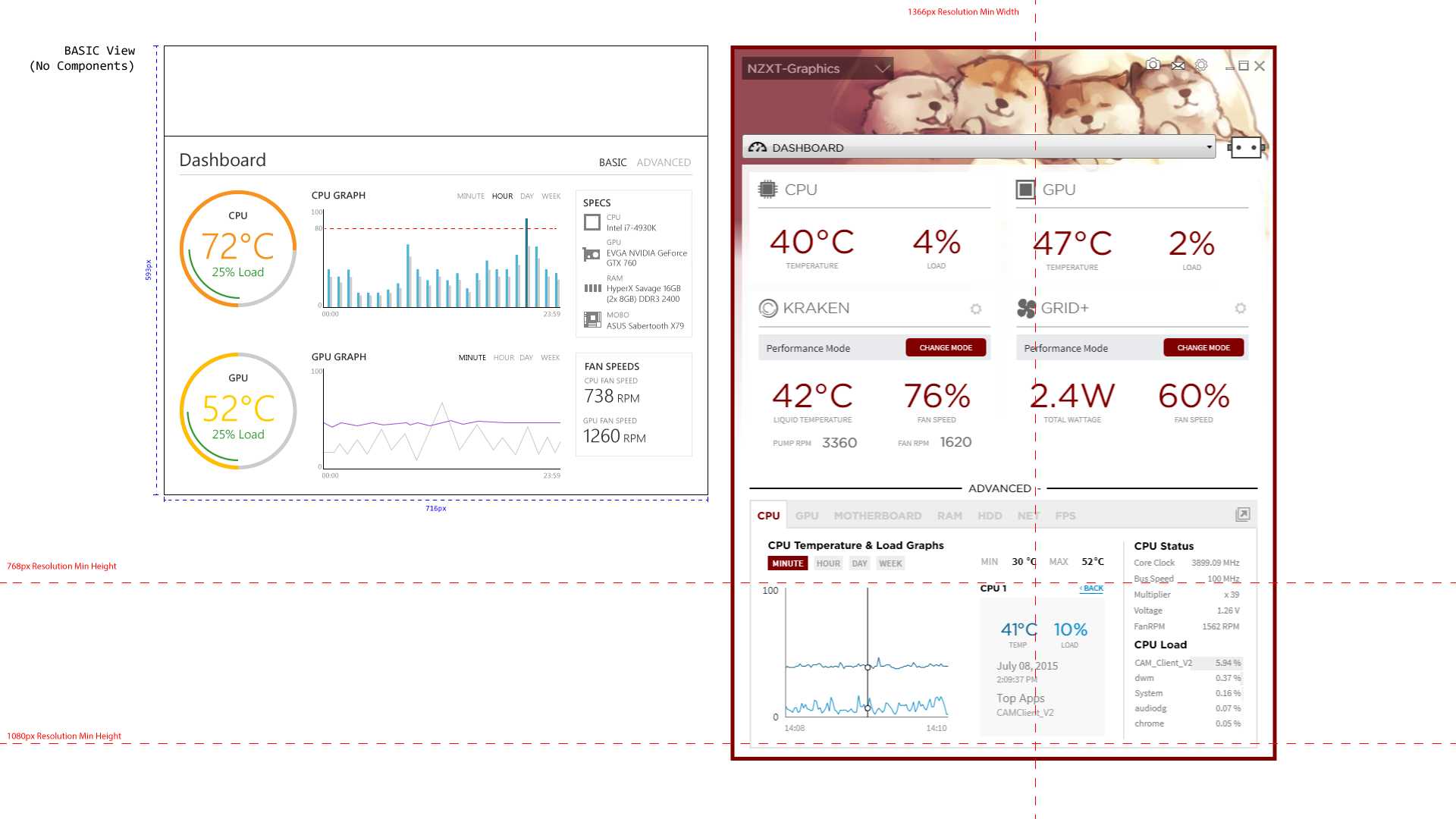Screen dimensions: 1456x819
Task: Select DAY button under Load Graphs
Action: pyautogui.click(x=859, y=563)
